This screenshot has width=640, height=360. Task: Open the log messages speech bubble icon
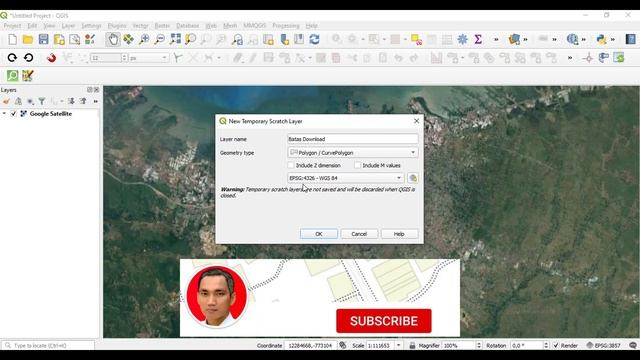(x=633, y=345)
